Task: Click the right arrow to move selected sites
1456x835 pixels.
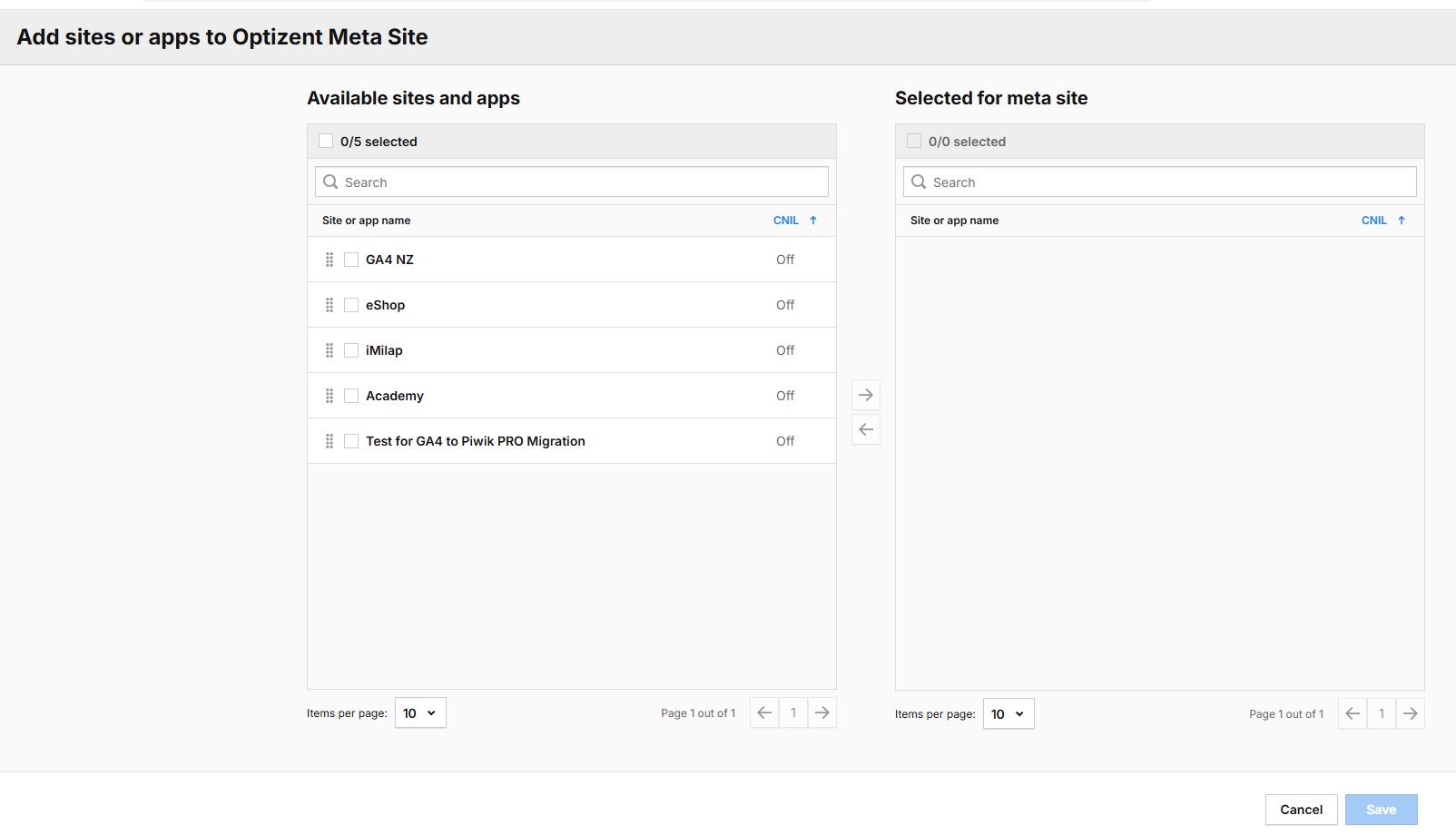Action: (x=866, y=394)
